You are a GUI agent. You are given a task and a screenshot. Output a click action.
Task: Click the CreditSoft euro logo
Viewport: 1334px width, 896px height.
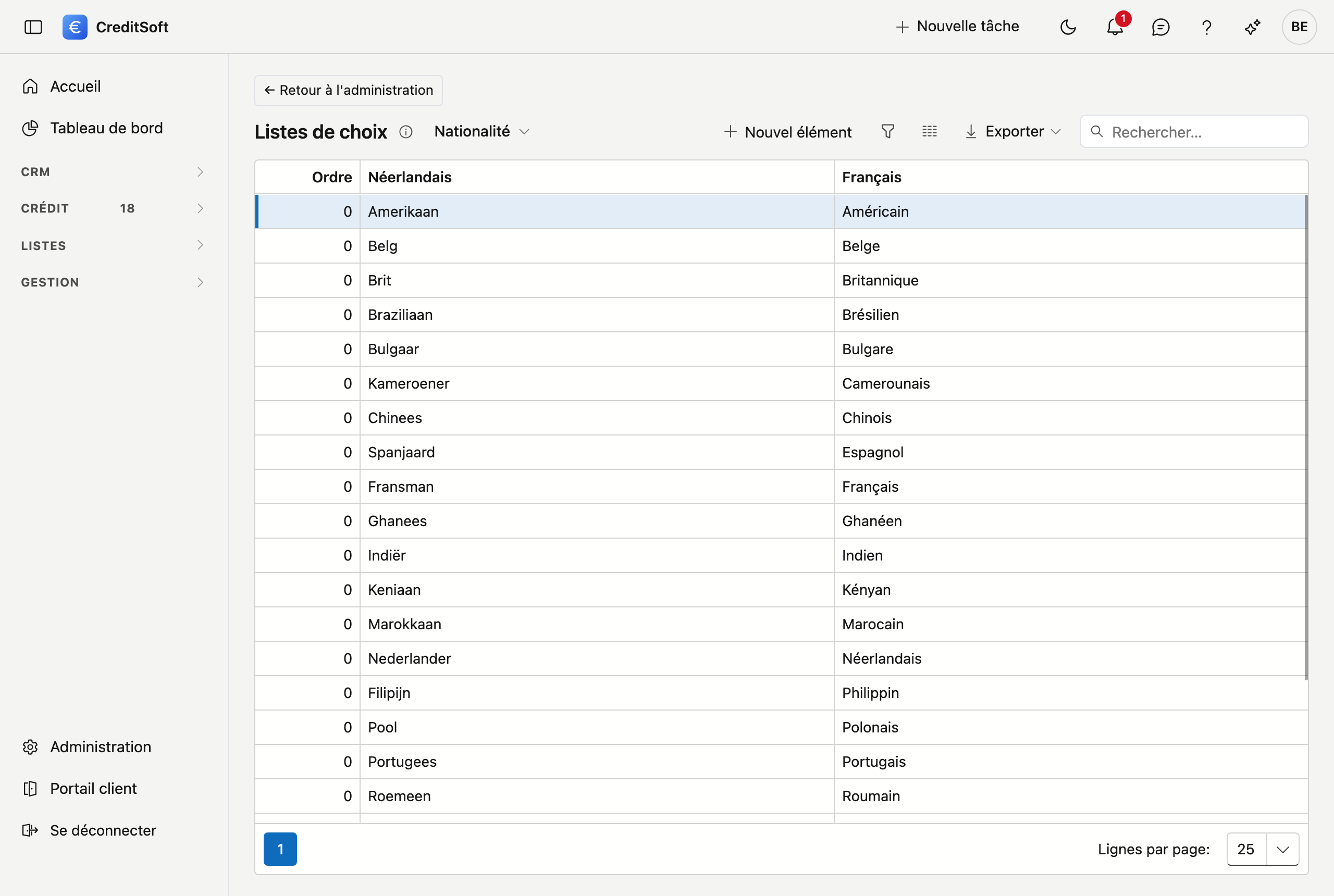click(75, 27)
